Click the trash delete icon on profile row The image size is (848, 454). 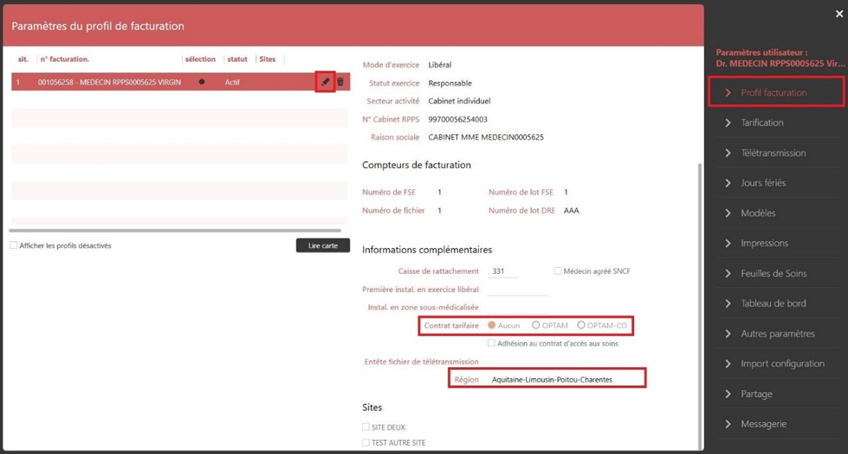pos(340,82)
